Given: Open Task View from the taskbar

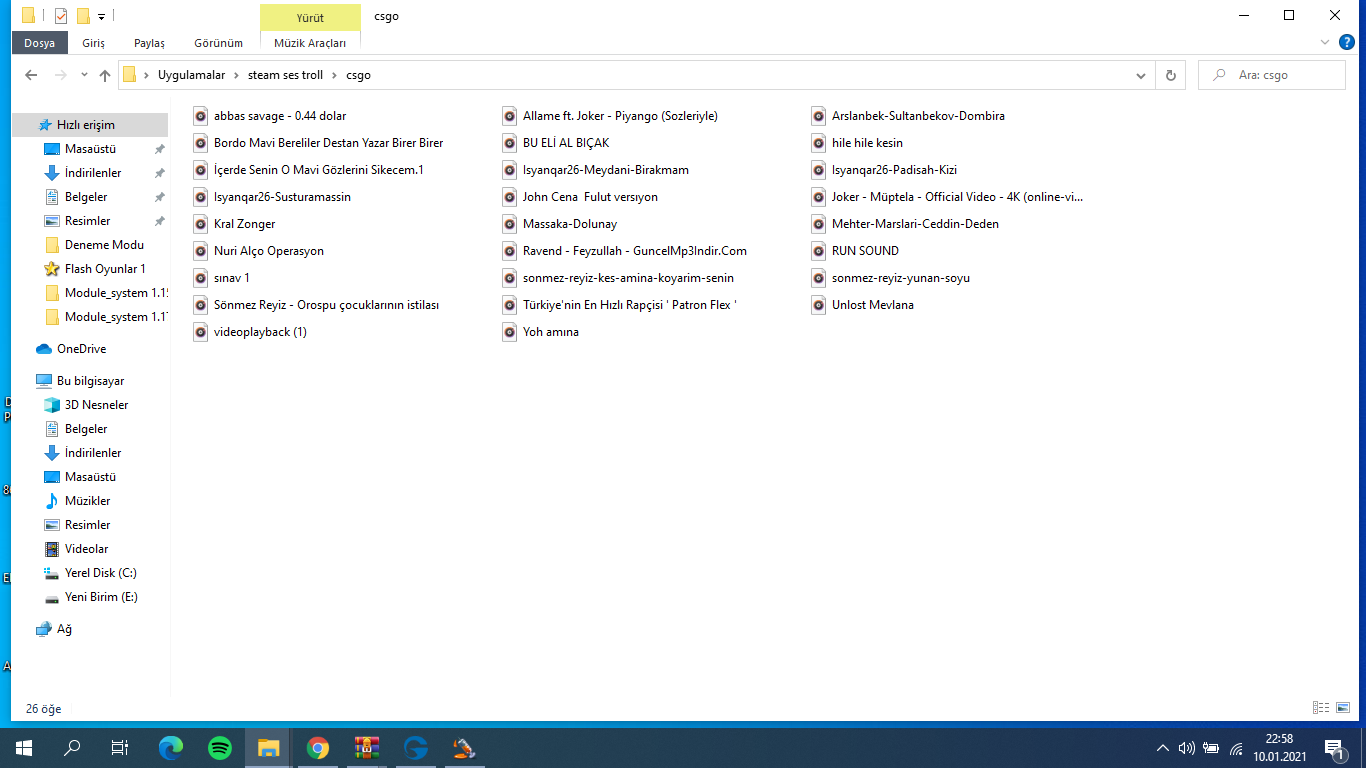Looking at the screenshot, I should click(120, 748).
